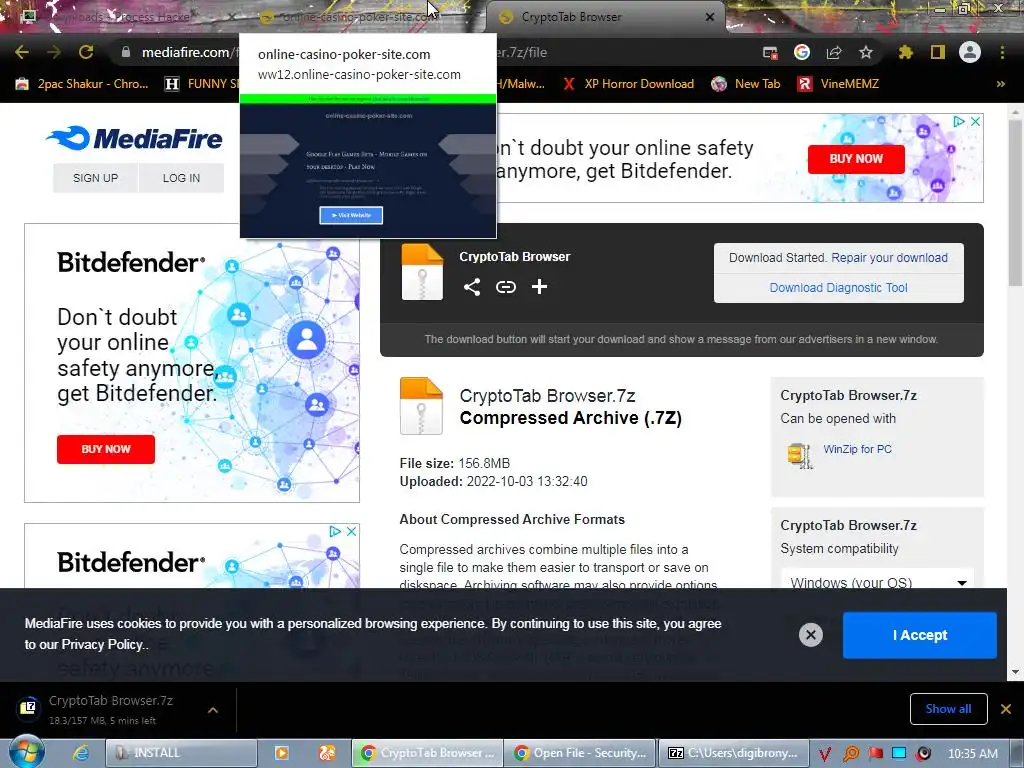Switch to the Open File - Security taskbar window

(579, 753)
